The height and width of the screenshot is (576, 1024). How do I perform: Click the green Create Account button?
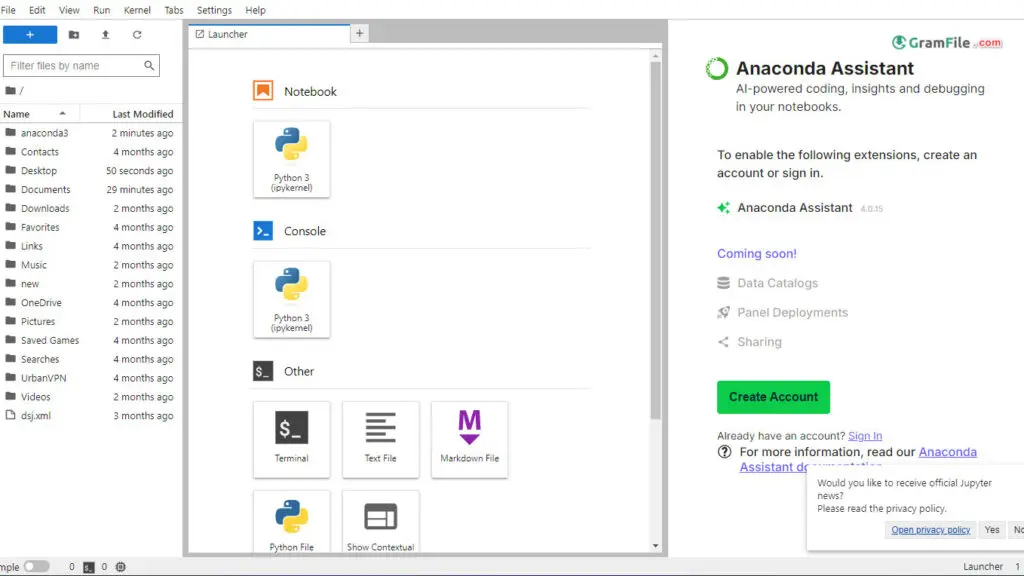pyautogui.click(x=773, y=397)
